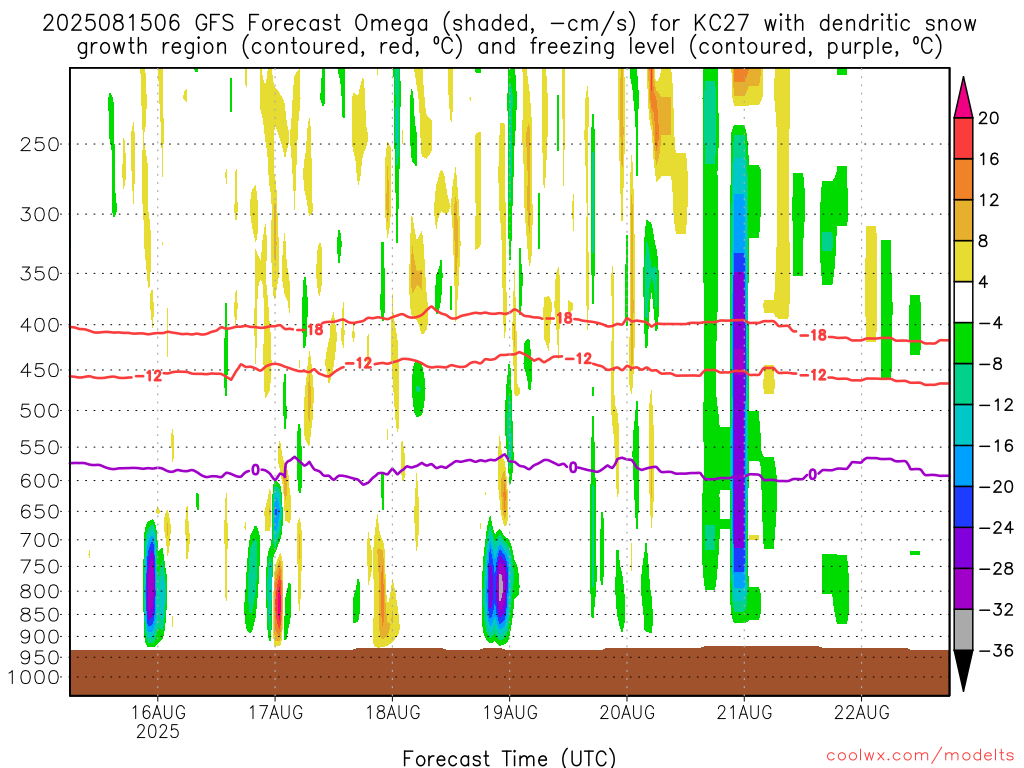Click the 1000 pressure level label
The image size is (1024, 768).
point(35,677)
